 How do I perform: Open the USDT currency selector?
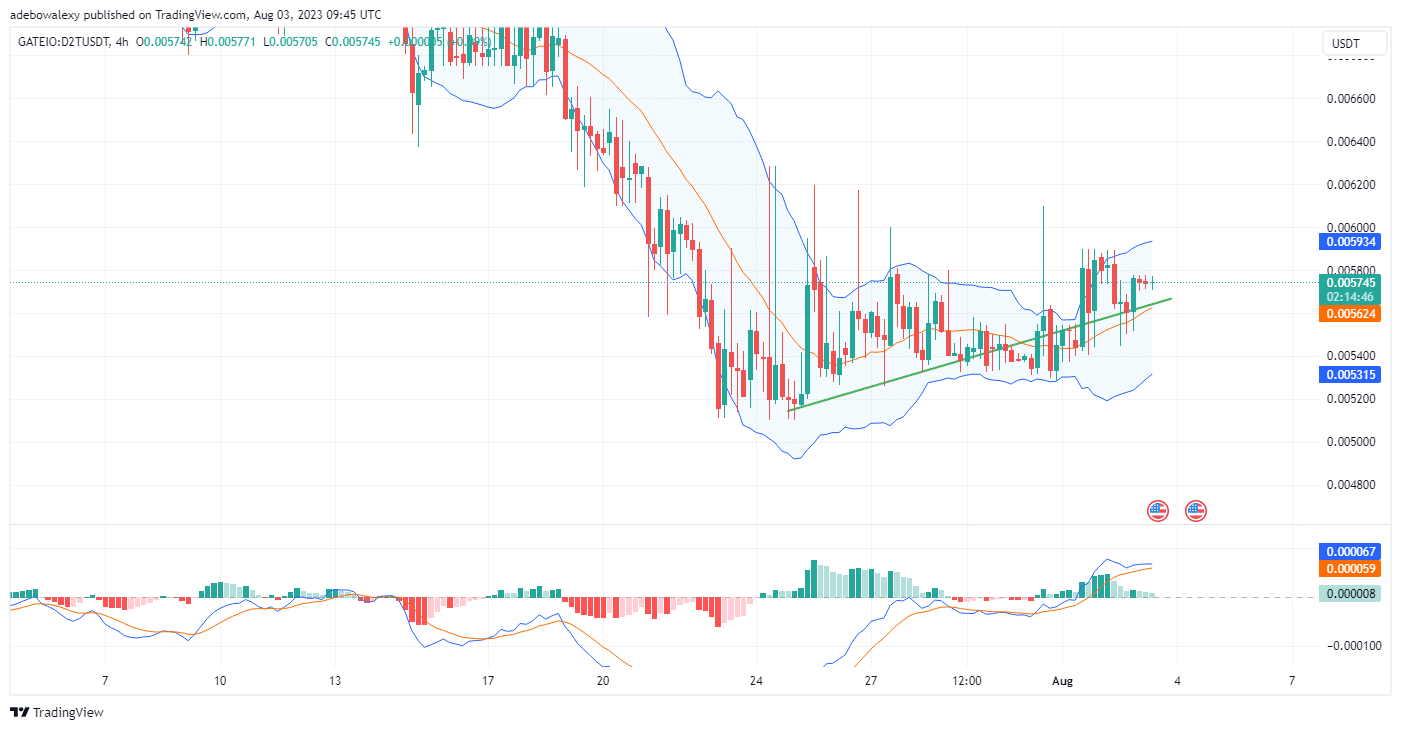pos(1355,43)
